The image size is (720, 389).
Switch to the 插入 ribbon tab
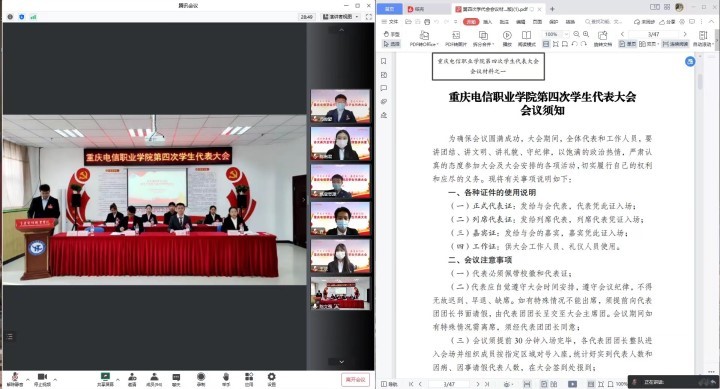(488, 22)
